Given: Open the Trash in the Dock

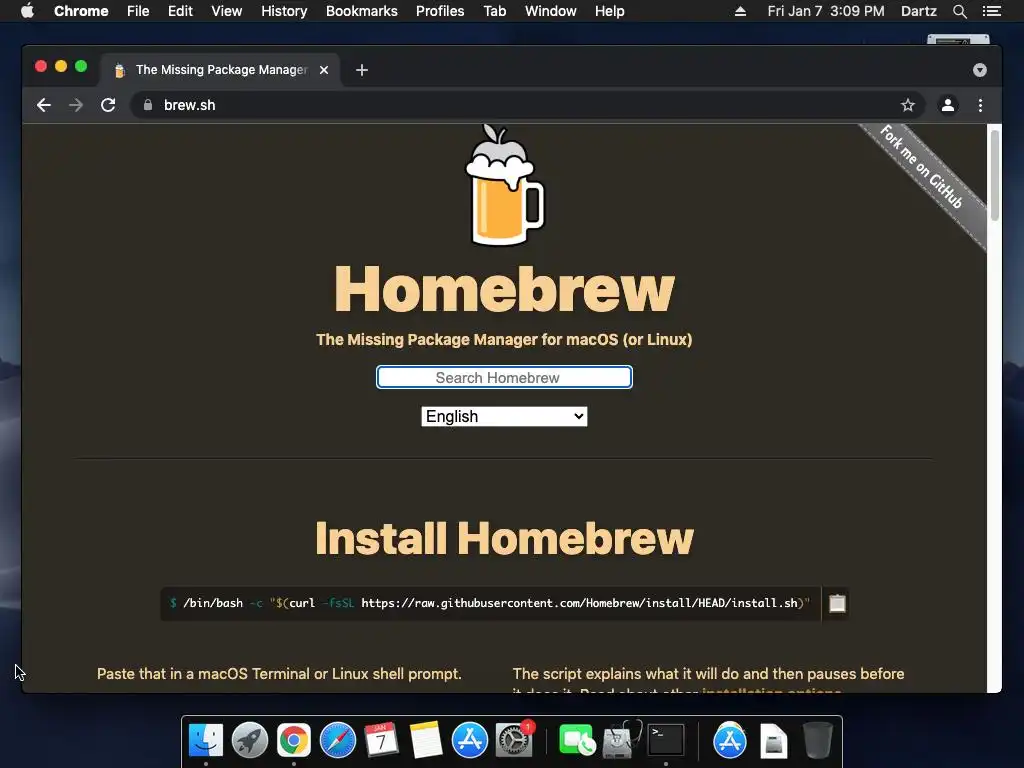Looking at the screenshot, I should tap(818, 740).
